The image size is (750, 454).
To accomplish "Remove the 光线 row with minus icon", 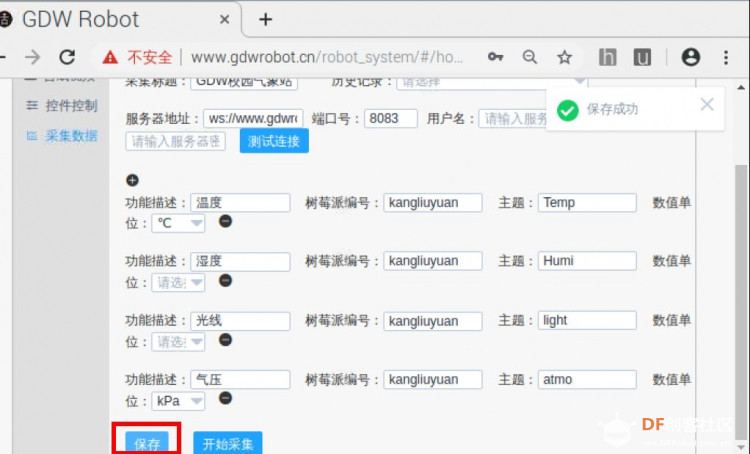I will pyautogui.click(x=225, y=340).
